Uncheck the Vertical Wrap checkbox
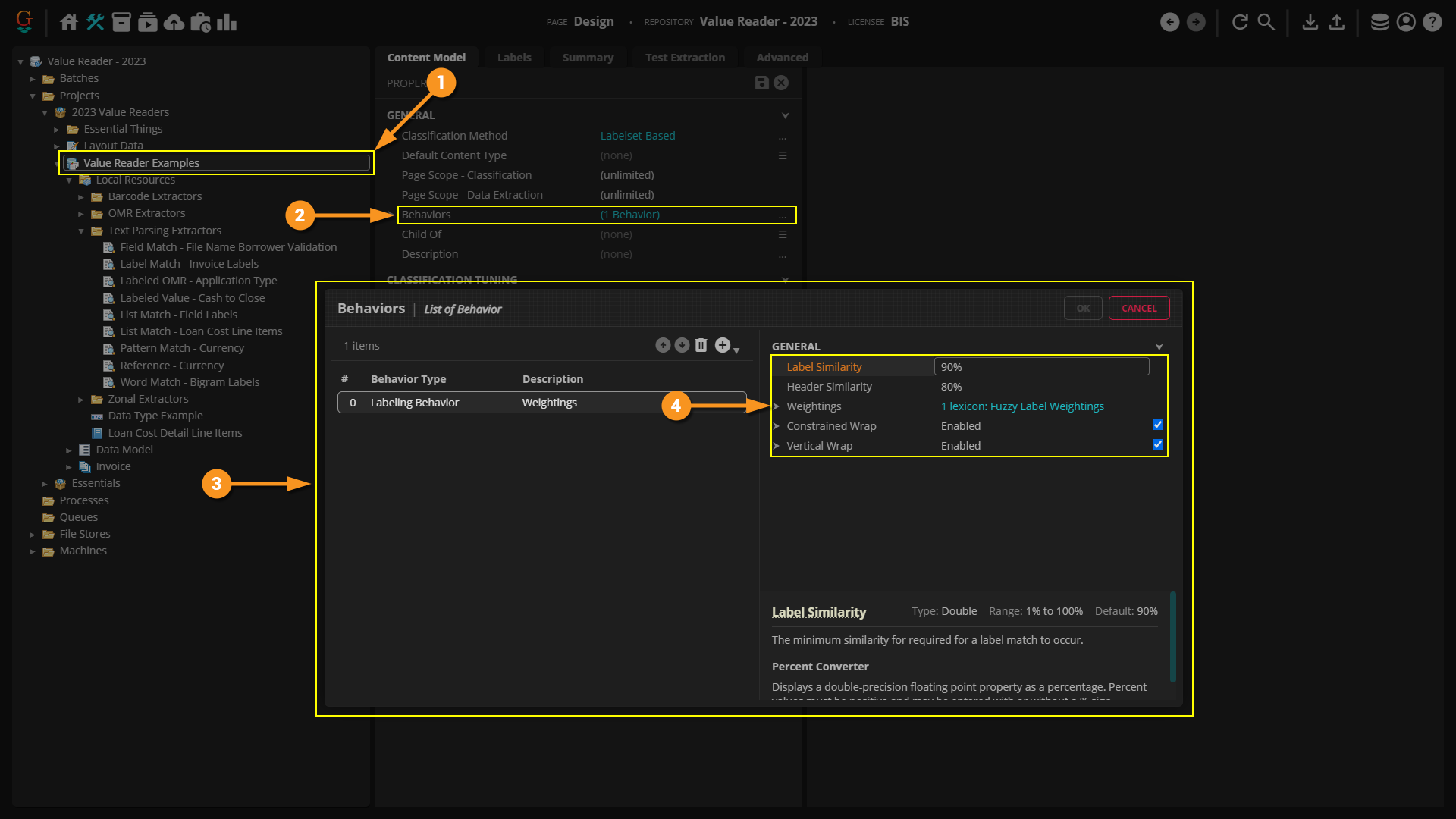 (1157, 445)
